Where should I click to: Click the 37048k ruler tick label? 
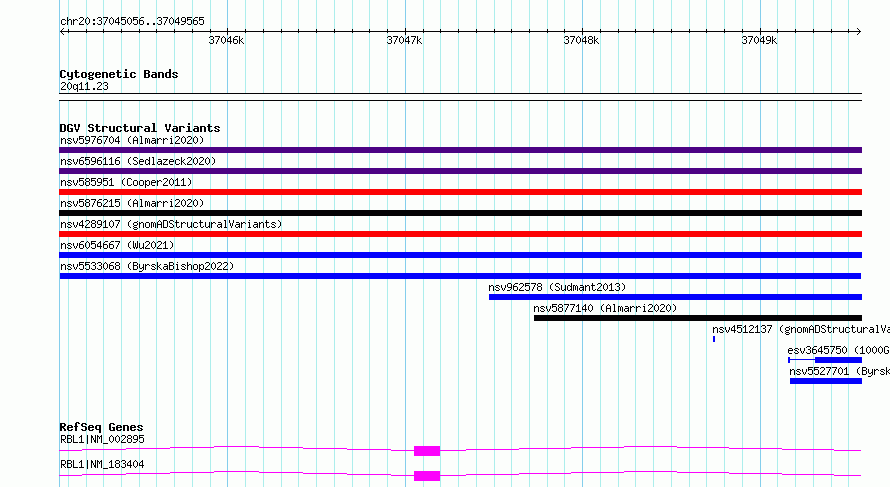[581, 40]
